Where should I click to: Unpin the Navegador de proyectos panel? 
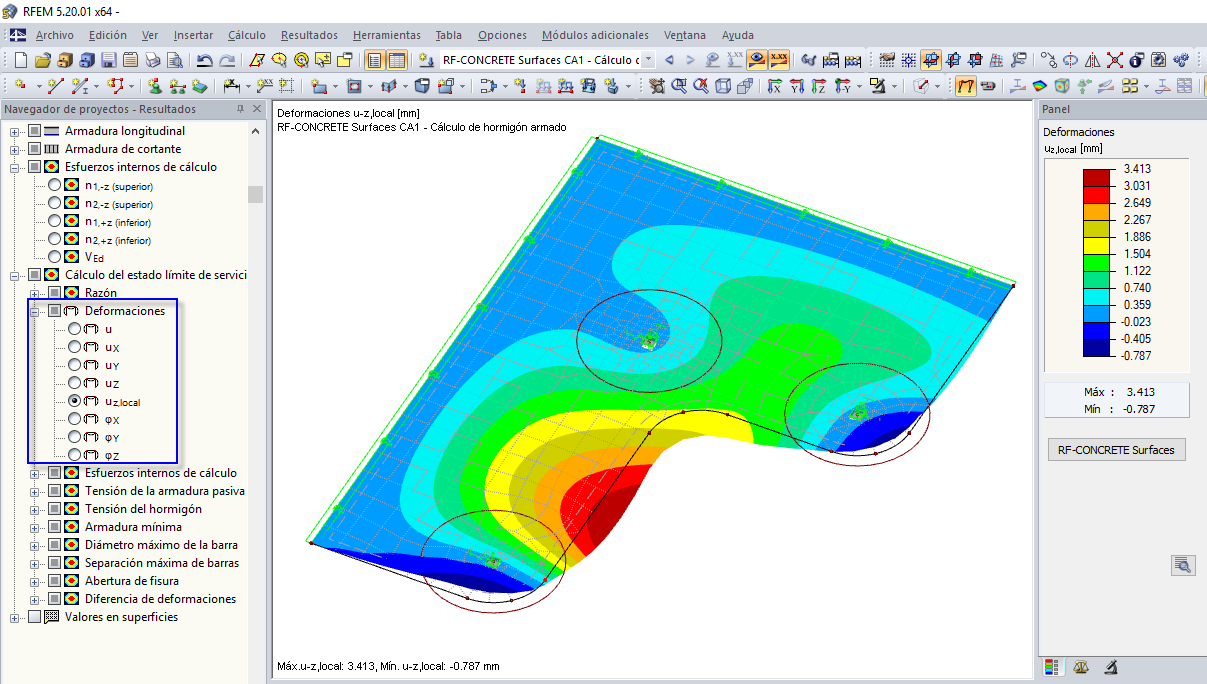[240, 109]
